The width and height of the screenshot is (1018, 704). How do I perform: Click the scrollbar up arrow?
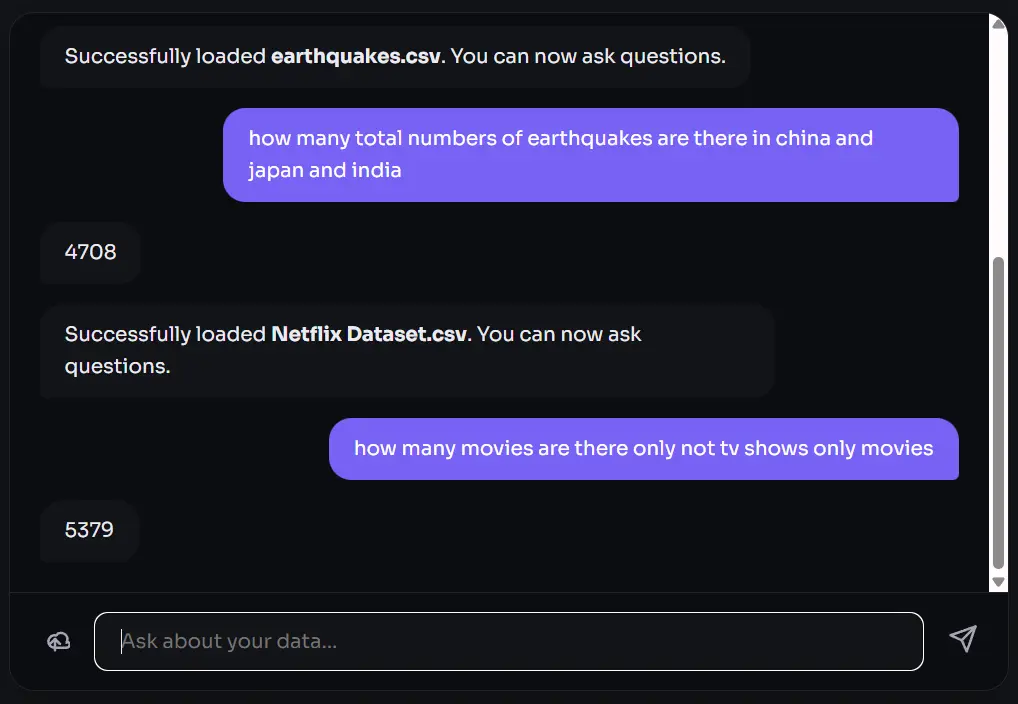tap(998, 24)
